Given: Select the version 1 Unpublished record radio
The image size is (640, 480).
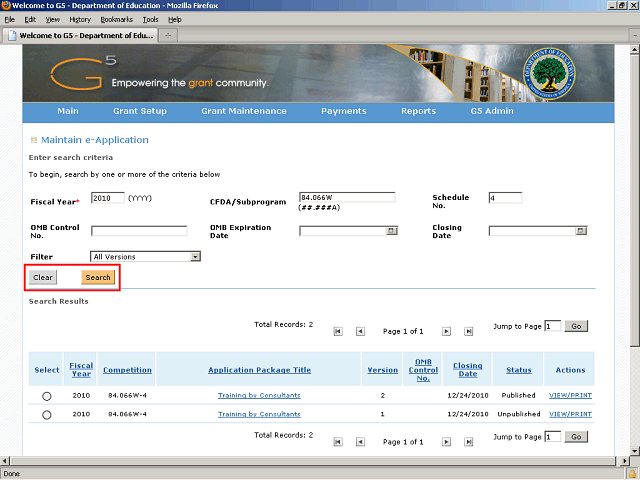Looking at the screenshot, I should coord(47,415).
